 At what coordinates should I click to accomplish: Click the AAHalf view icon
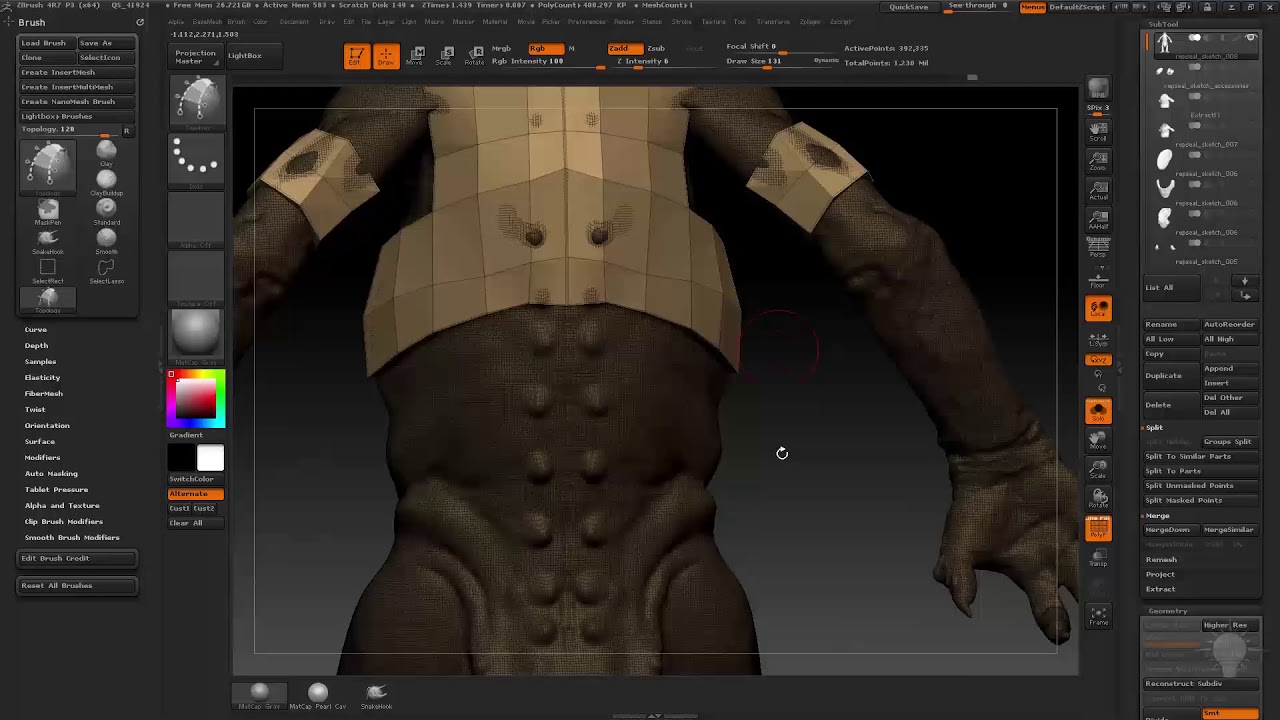point(1098,219)
